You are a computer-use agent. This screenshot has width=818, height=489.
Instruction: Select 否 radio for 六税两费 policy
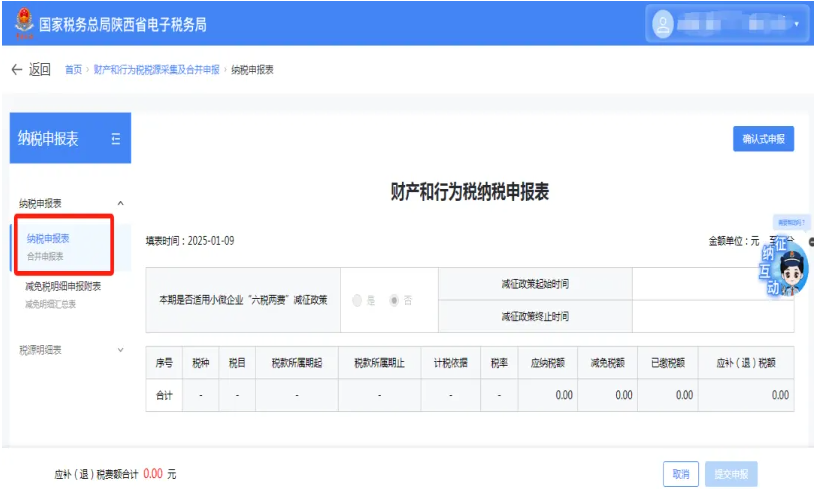pos(395,300)
